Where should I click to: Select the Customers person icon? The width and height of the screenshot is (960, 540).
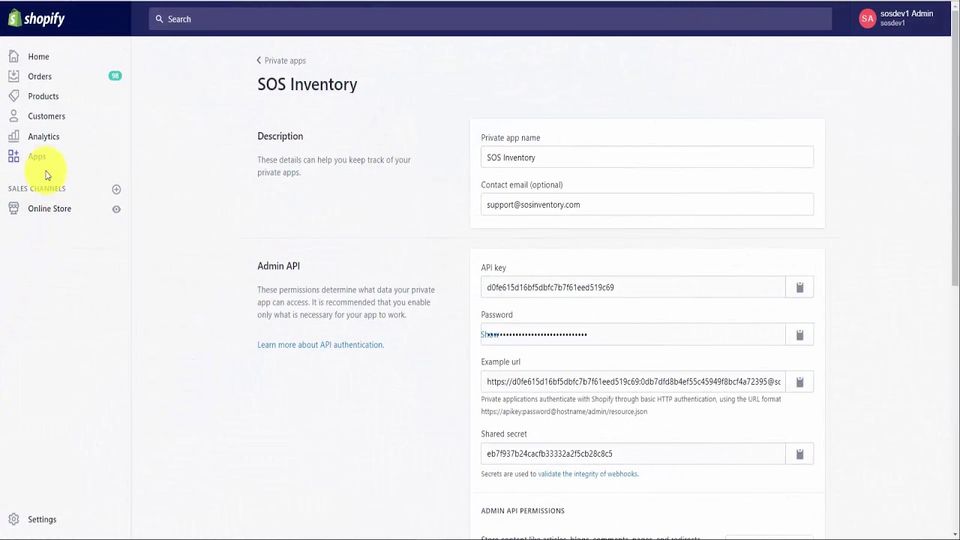13,116
